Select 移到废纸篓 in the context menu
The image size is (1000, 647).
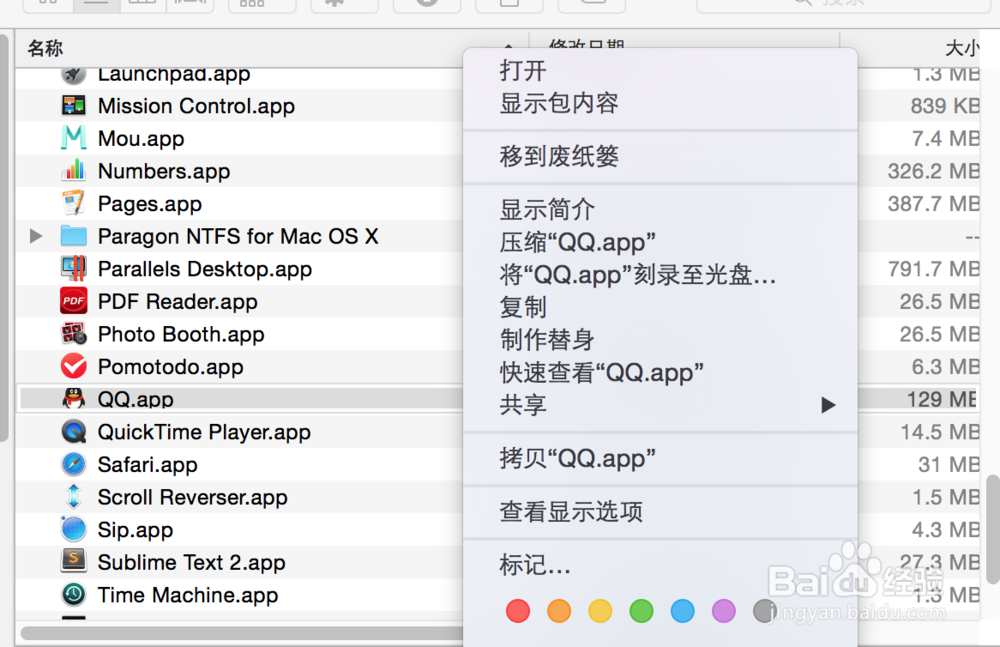click(x=559, y=156)
